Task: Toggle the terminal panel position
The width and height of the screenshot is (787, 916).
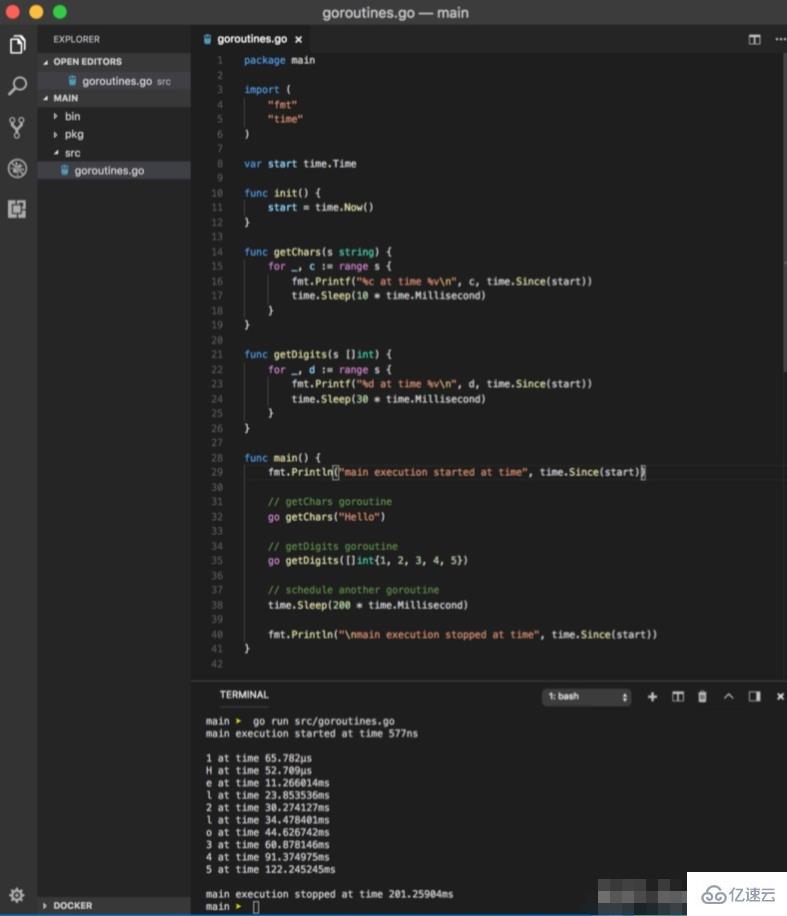Action: point(754,696)
